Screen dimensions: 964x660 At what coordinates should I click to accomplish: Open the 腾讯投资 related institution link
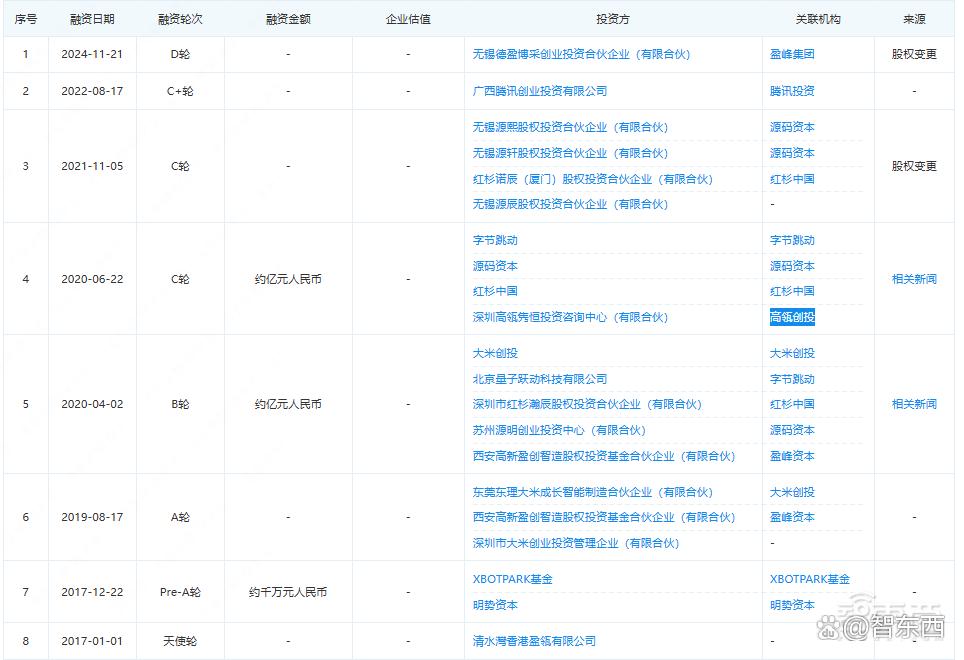click(792, 91)
